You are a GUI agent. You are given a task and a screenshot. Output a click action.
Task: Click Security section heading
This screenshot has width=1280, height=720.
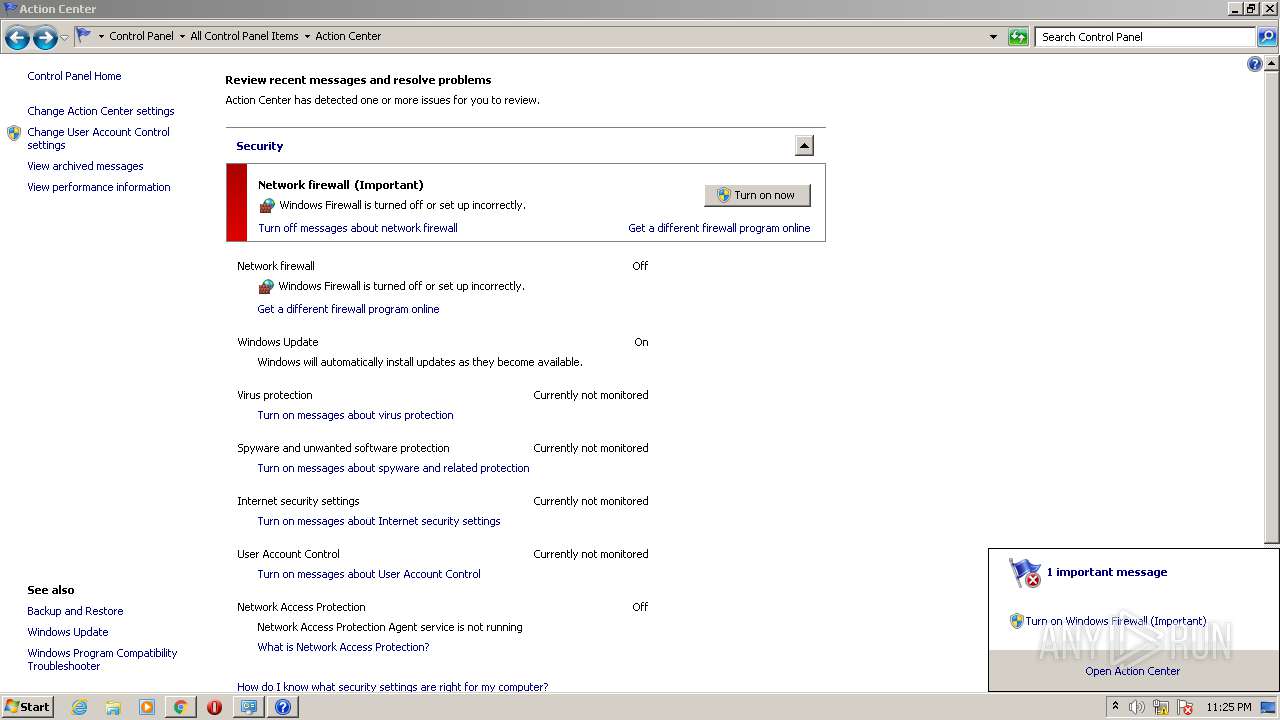coord(259,146)
